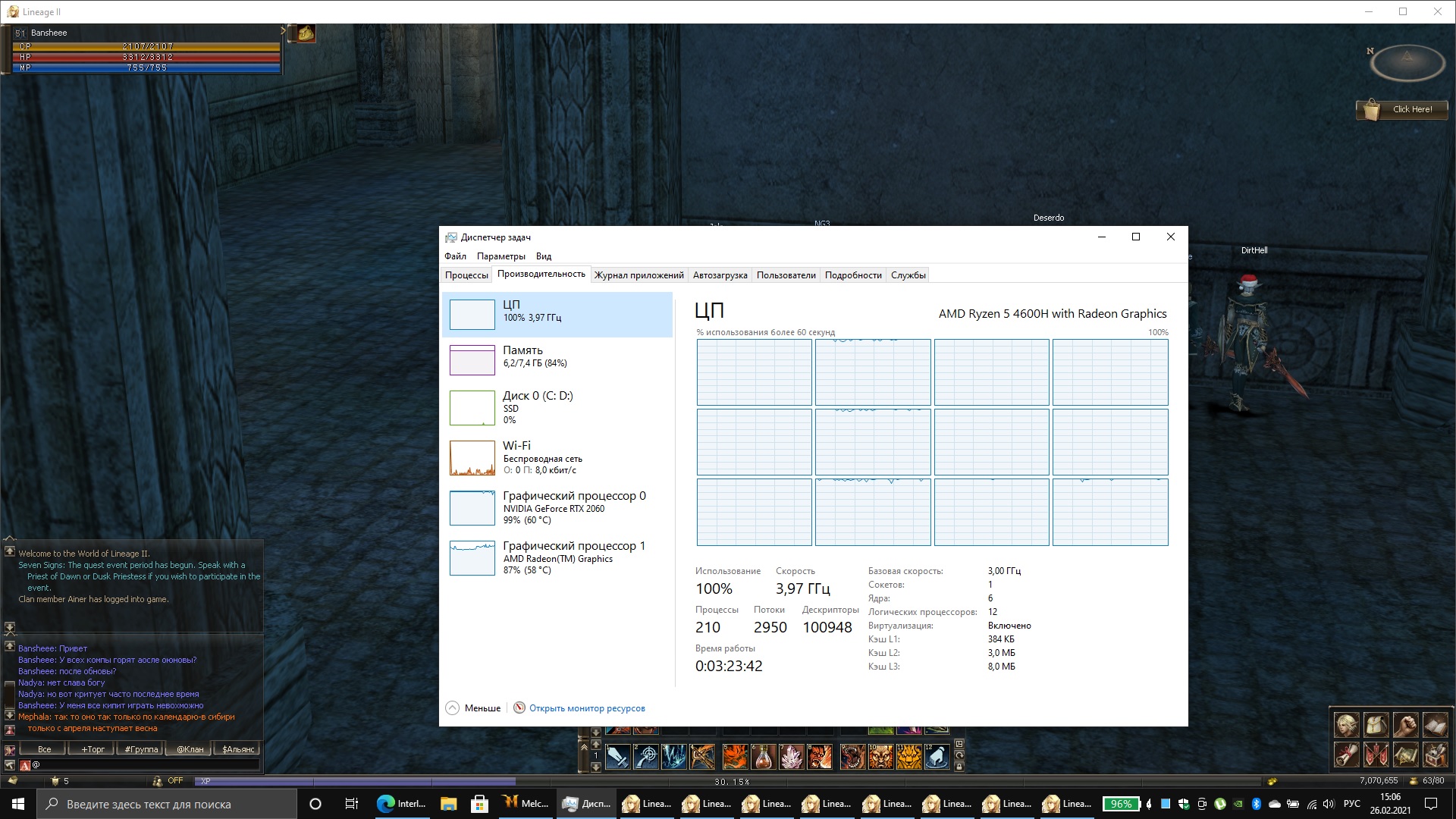This screenshot has height=819, width=1456.
Task: Open Microsoft Edge from the taskbar
Action: click(x=401, y=804)
